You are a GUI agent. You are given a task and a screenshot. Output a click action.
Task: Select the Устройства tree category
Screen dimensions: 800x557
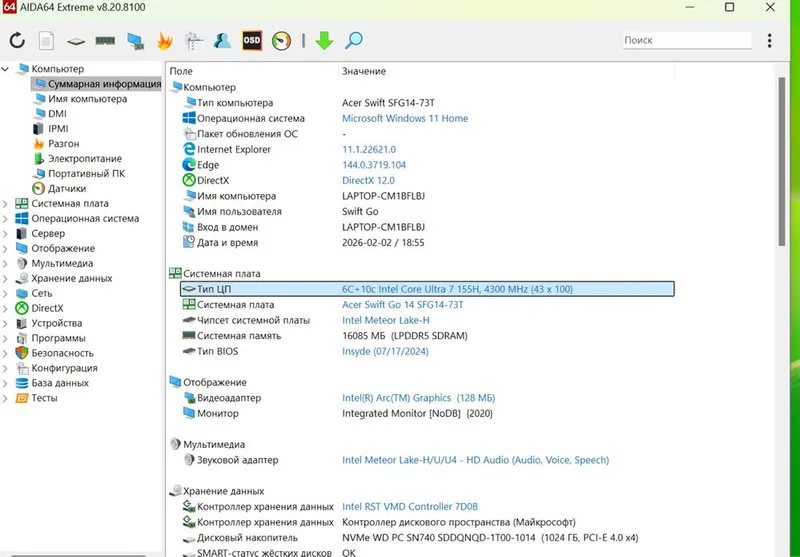pos(49,323)
